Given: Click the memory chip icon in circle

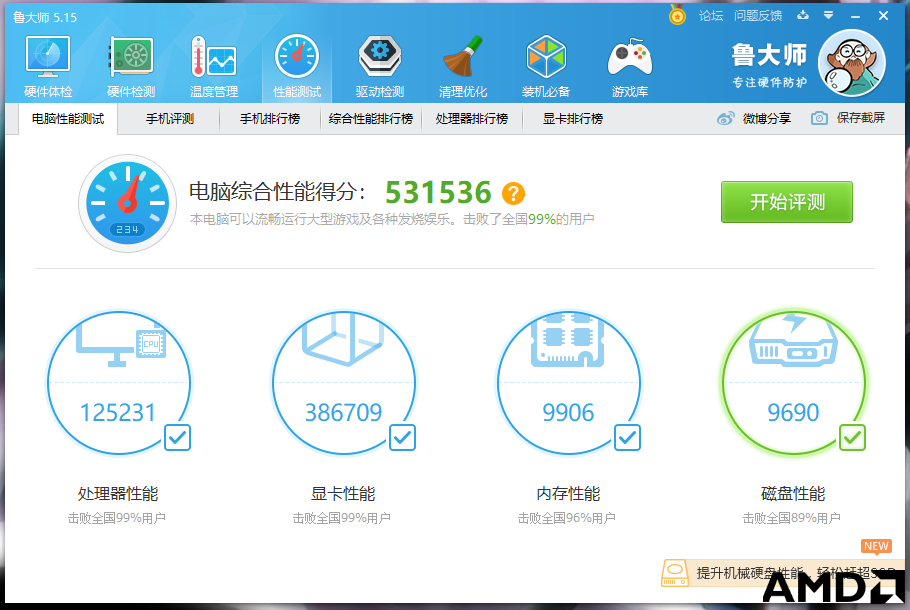Looking at the screenshot, I should point(568,341).
